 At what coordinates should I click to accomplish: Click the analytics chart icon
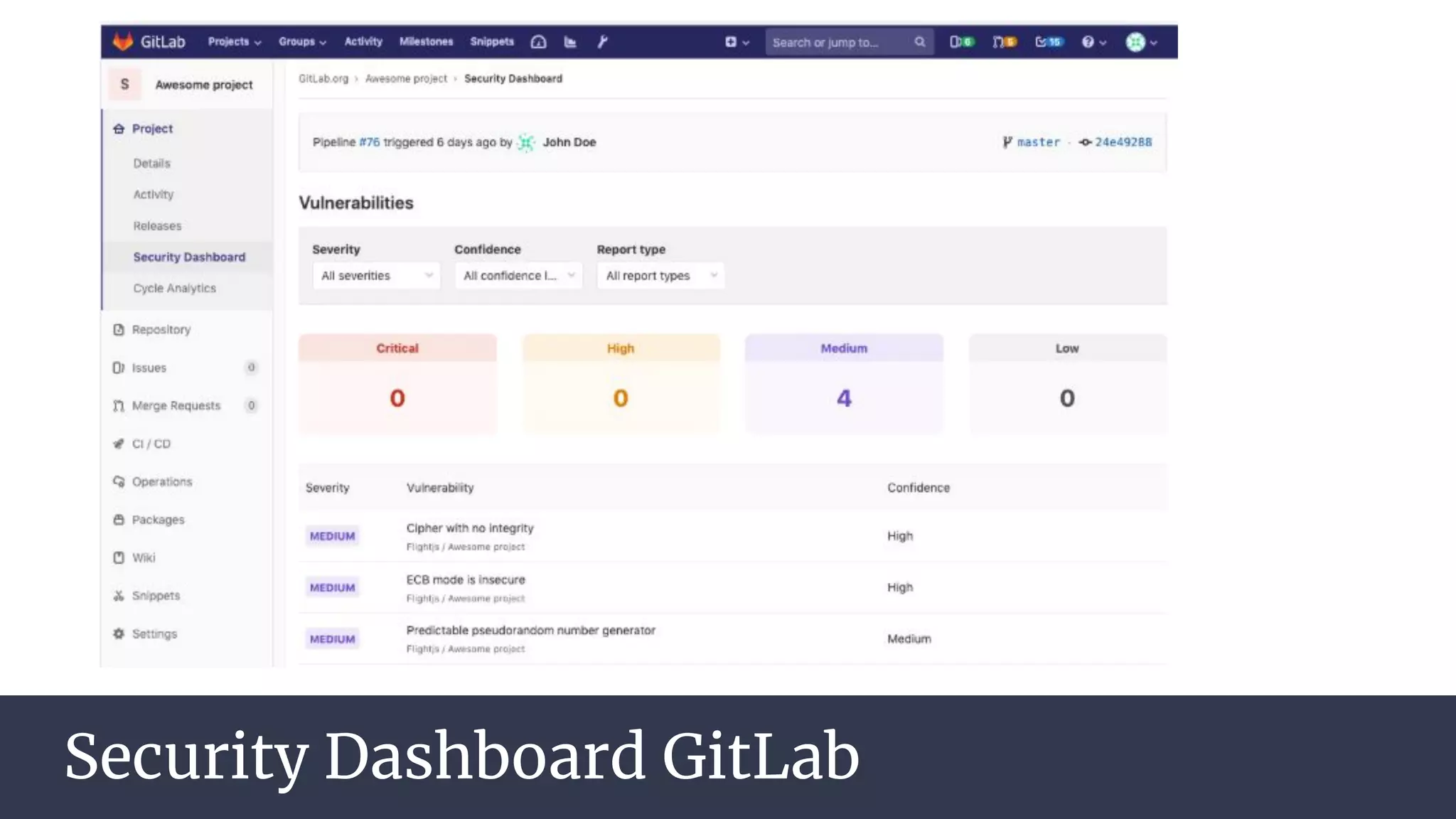pyautogui.click(x=570, y=42)
